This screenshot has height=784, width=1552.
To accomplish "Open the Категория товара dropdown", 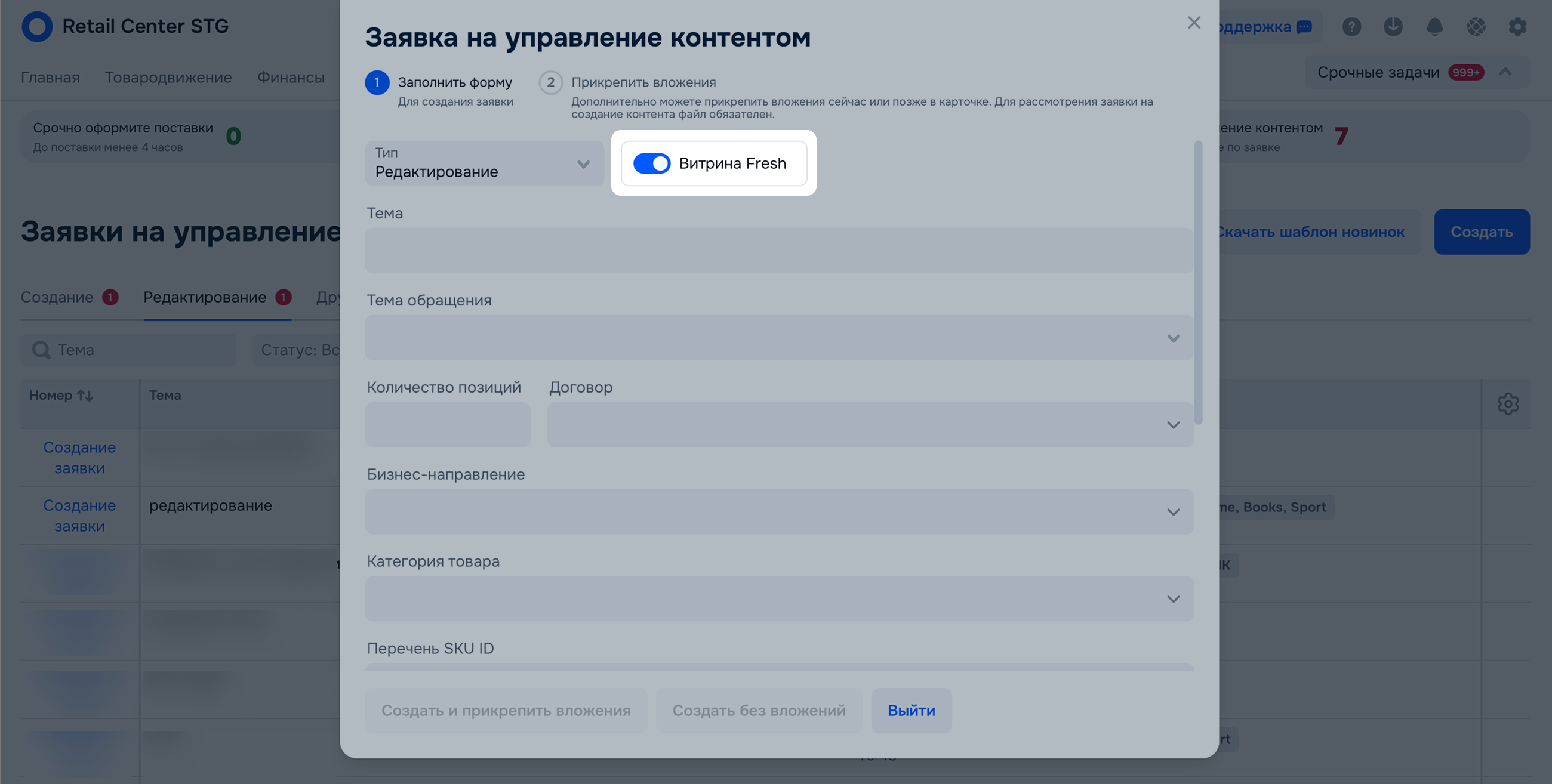I will coord(778,598).
